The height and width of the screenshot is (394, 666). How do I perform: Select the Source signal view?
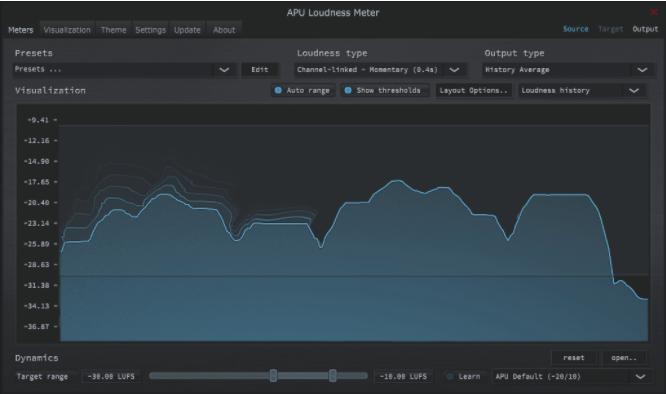tap(576, 29)
